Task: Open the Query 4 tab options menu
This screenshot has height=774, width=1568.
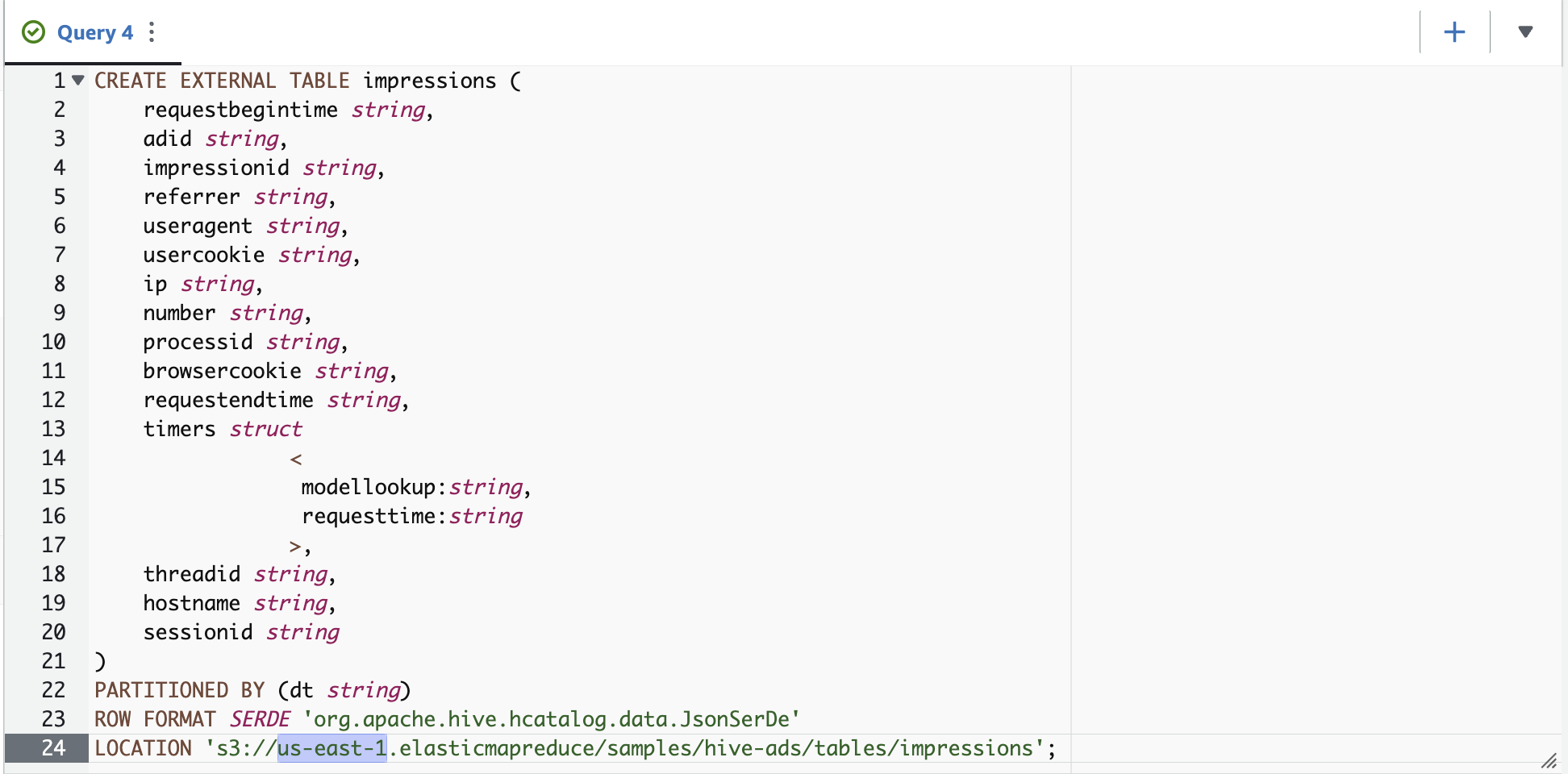Action: [152, 32]
